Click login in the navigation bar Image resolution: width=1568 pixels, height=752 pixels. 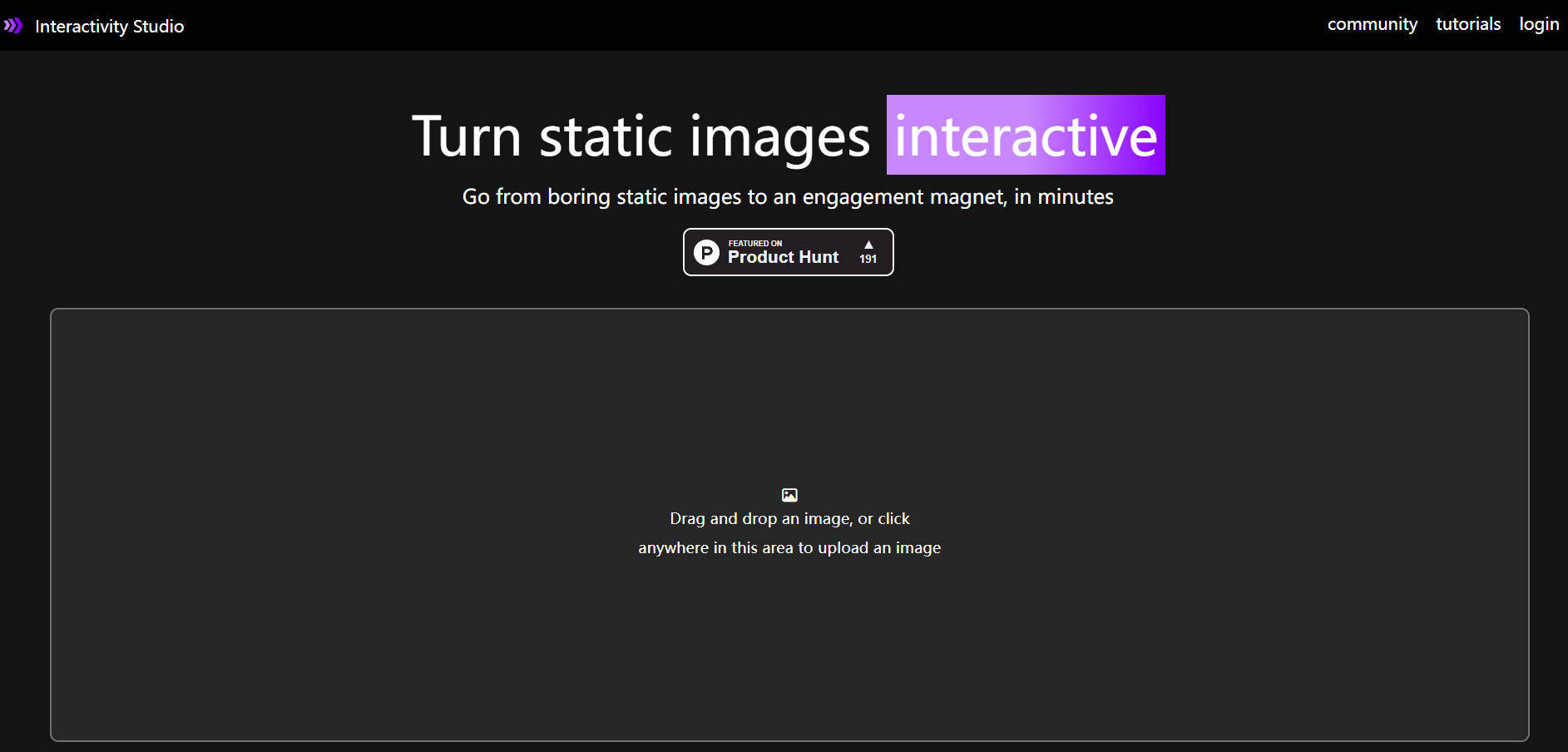coord(1539,23)
